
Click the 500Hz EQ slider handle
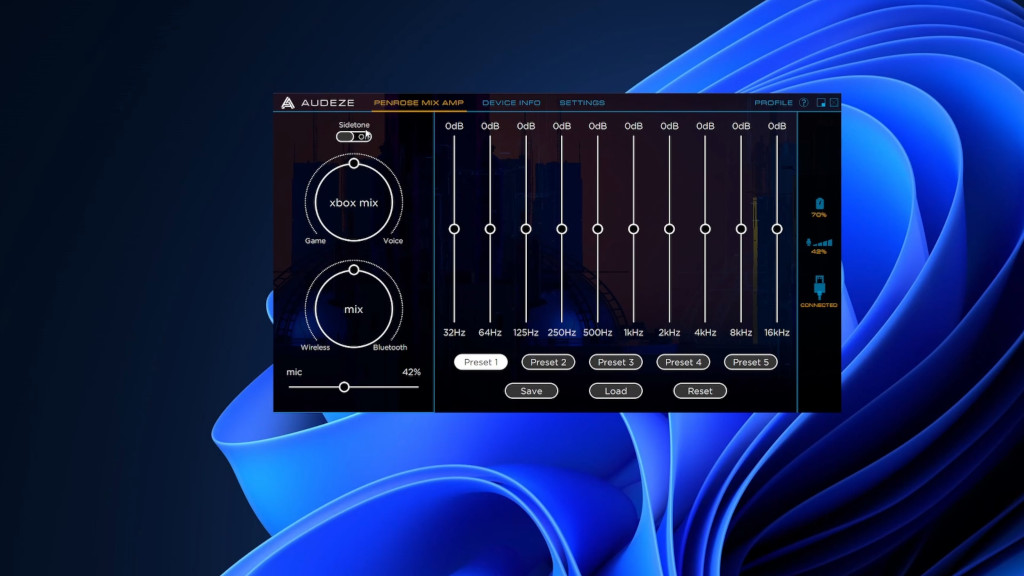point(598,229)
